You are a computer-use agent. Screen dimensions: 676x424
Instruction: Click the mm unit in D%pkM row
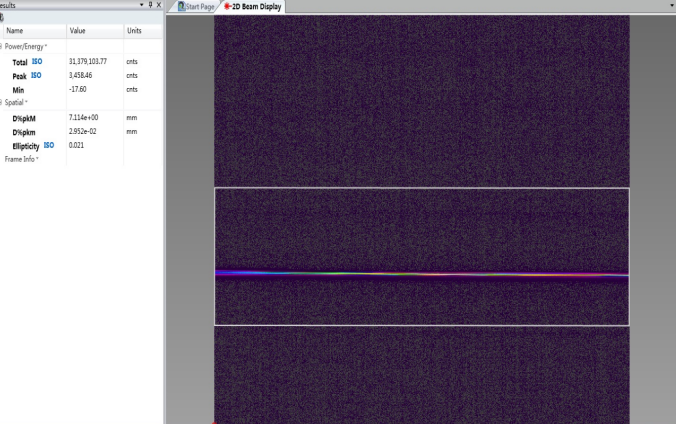pyautogui.click(x=131, y=118)
